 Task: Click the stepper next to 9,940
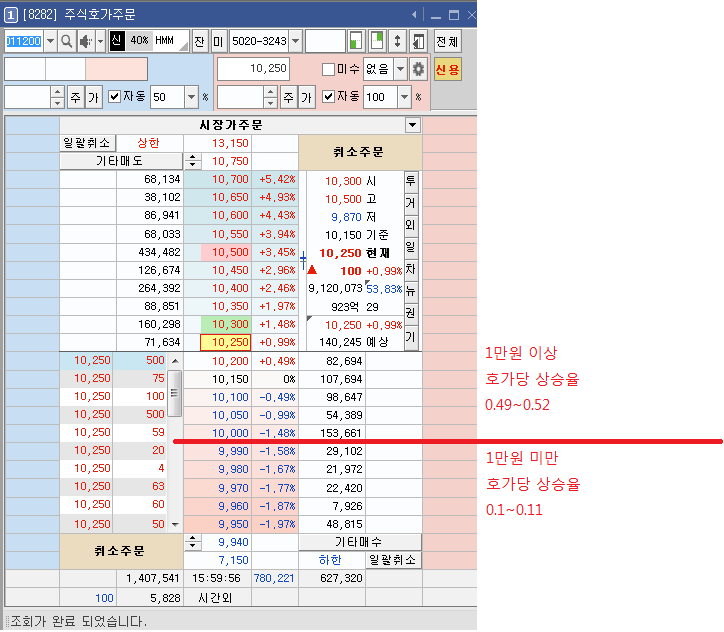193,542
